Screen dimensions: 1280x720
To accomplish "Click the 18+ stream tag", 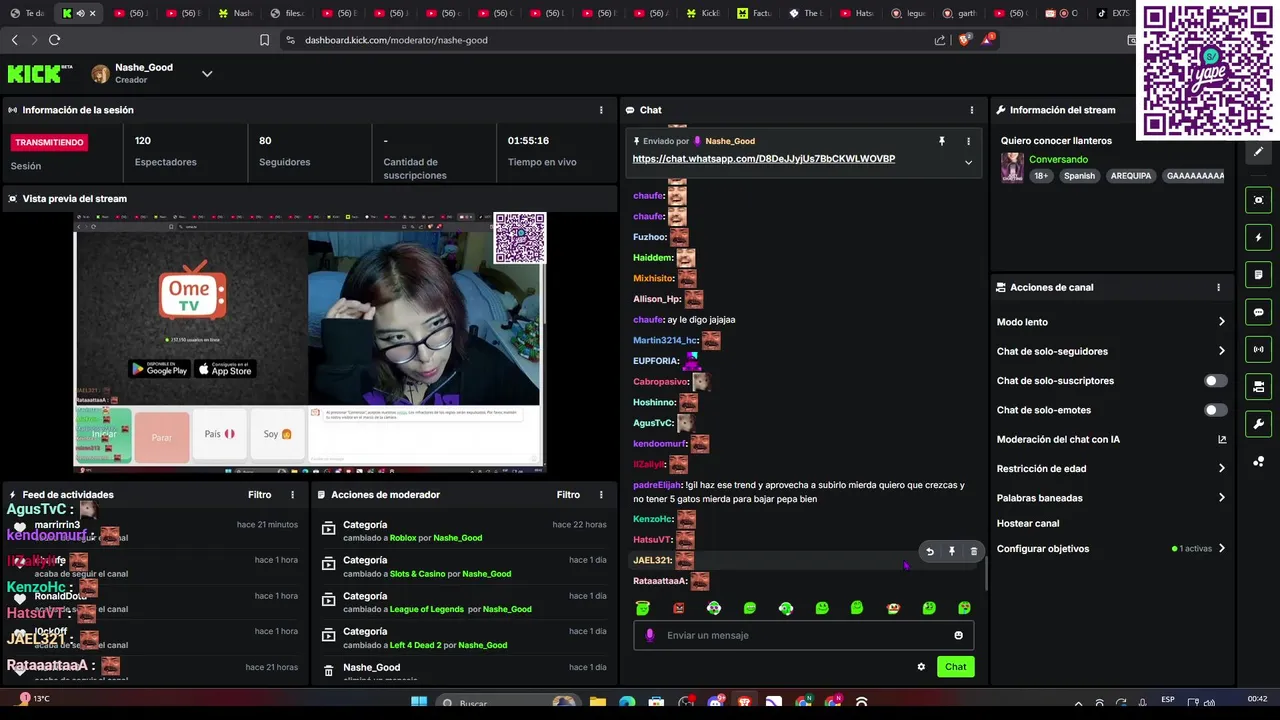I will pyautogui.click(x=1041, y=176).
